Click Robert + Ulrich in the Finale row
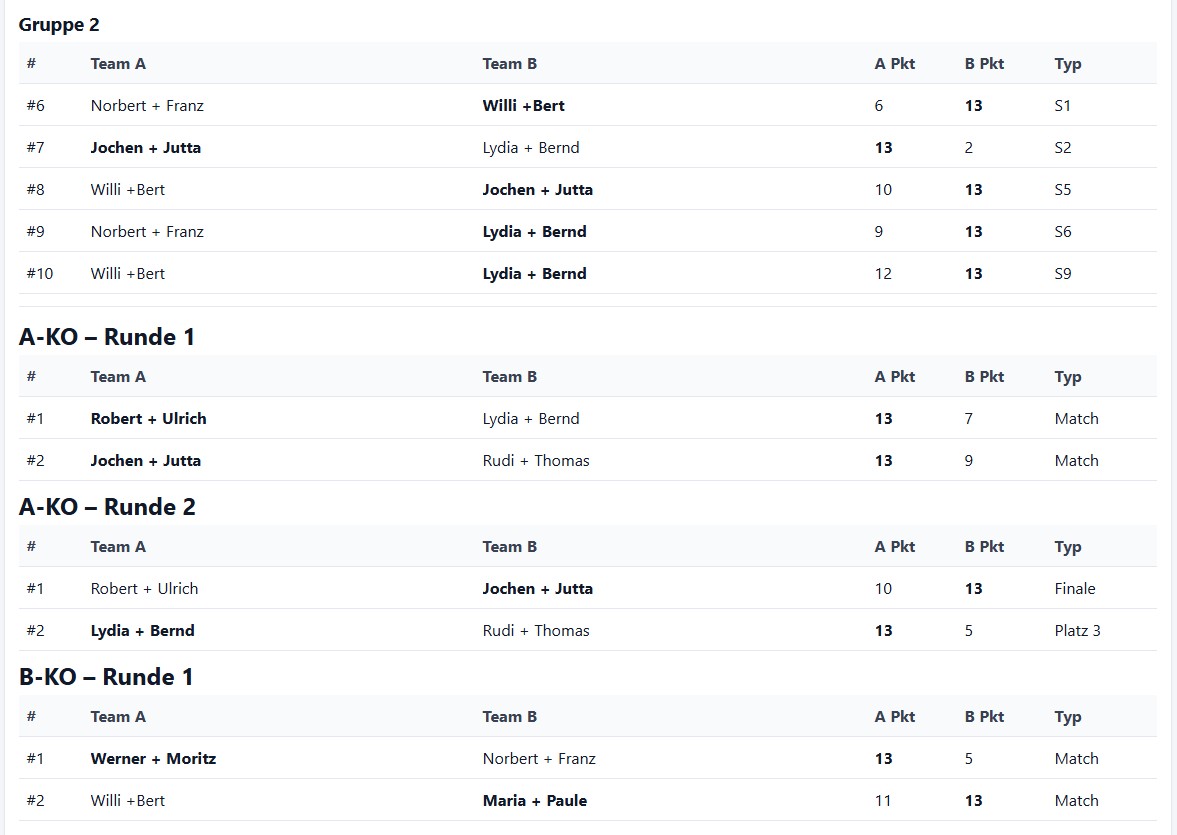Screen dimensions: 1177x835 144,589
